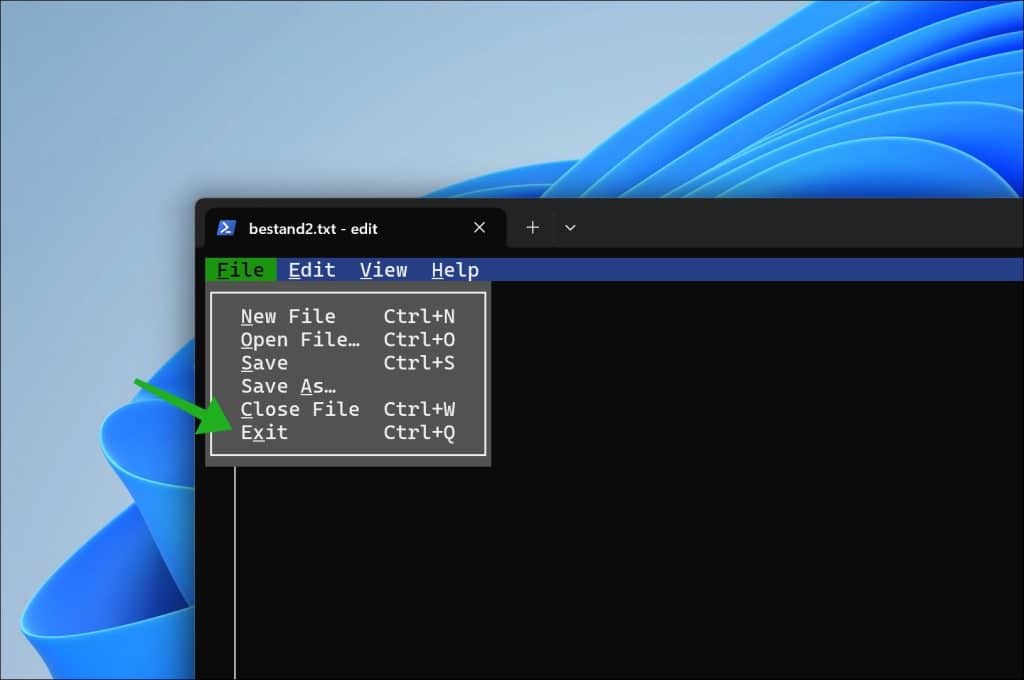Image resolution: width=1024 pixels, height=680 pixels.
Task: Choose New File from the menu
Action: click(x=347, y=316)
